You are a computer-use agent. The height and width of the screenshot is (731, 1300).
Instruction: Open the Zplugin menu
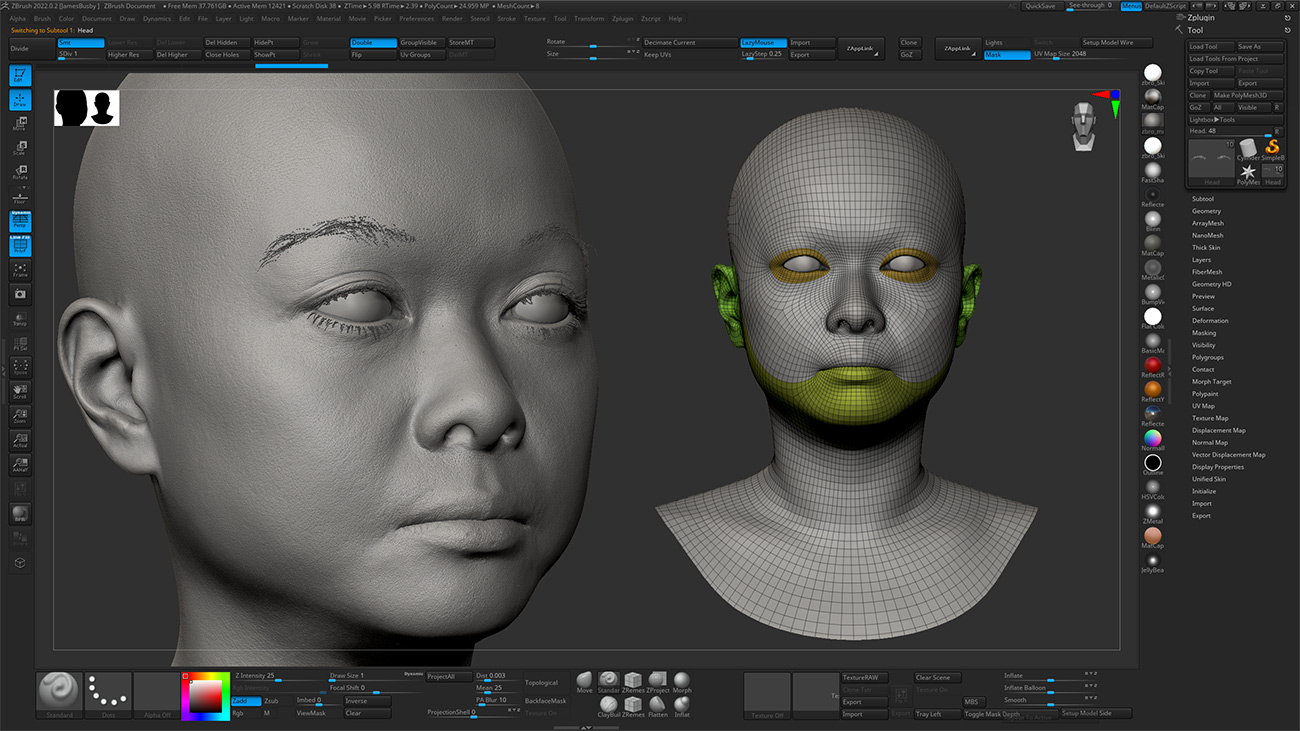(621, 18)
